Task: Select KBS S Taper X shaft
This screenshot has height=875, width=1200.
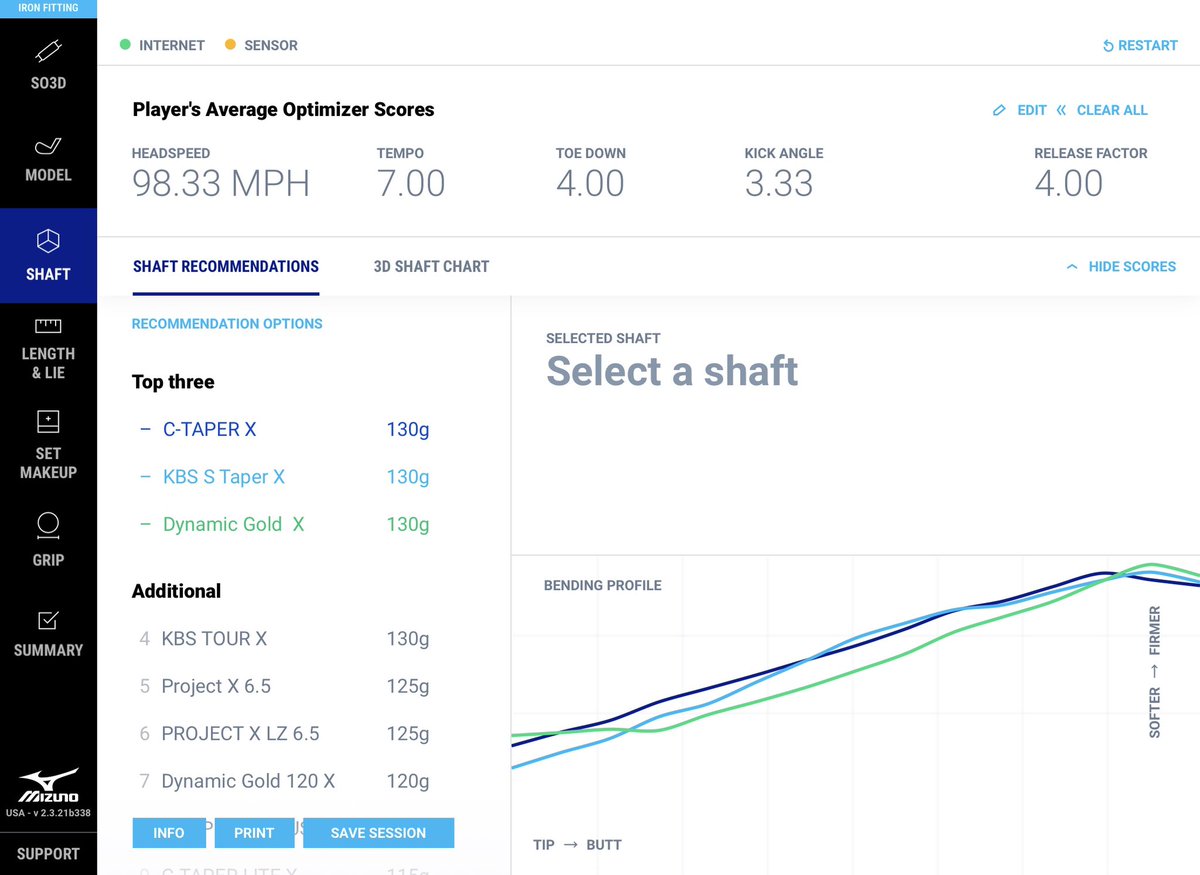Action: pyautogui.click(x=224, y=477)
